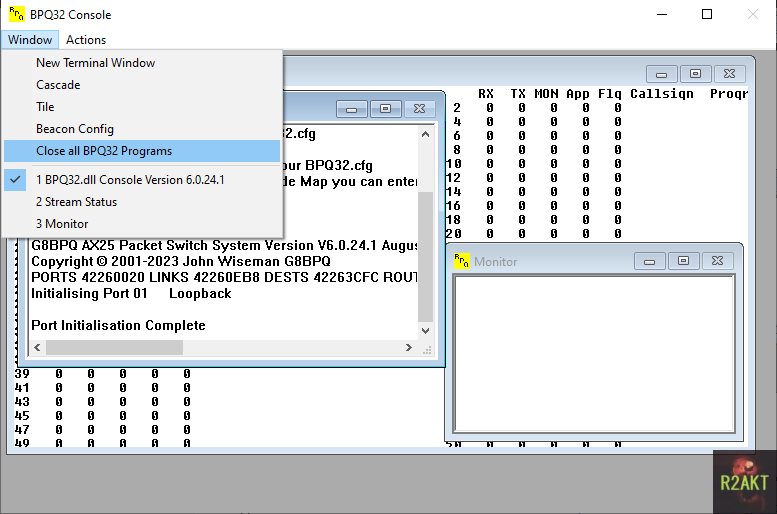Screen dimensions: 777x514
Task: Click the MON column header
Action: [x=546, y=94]
